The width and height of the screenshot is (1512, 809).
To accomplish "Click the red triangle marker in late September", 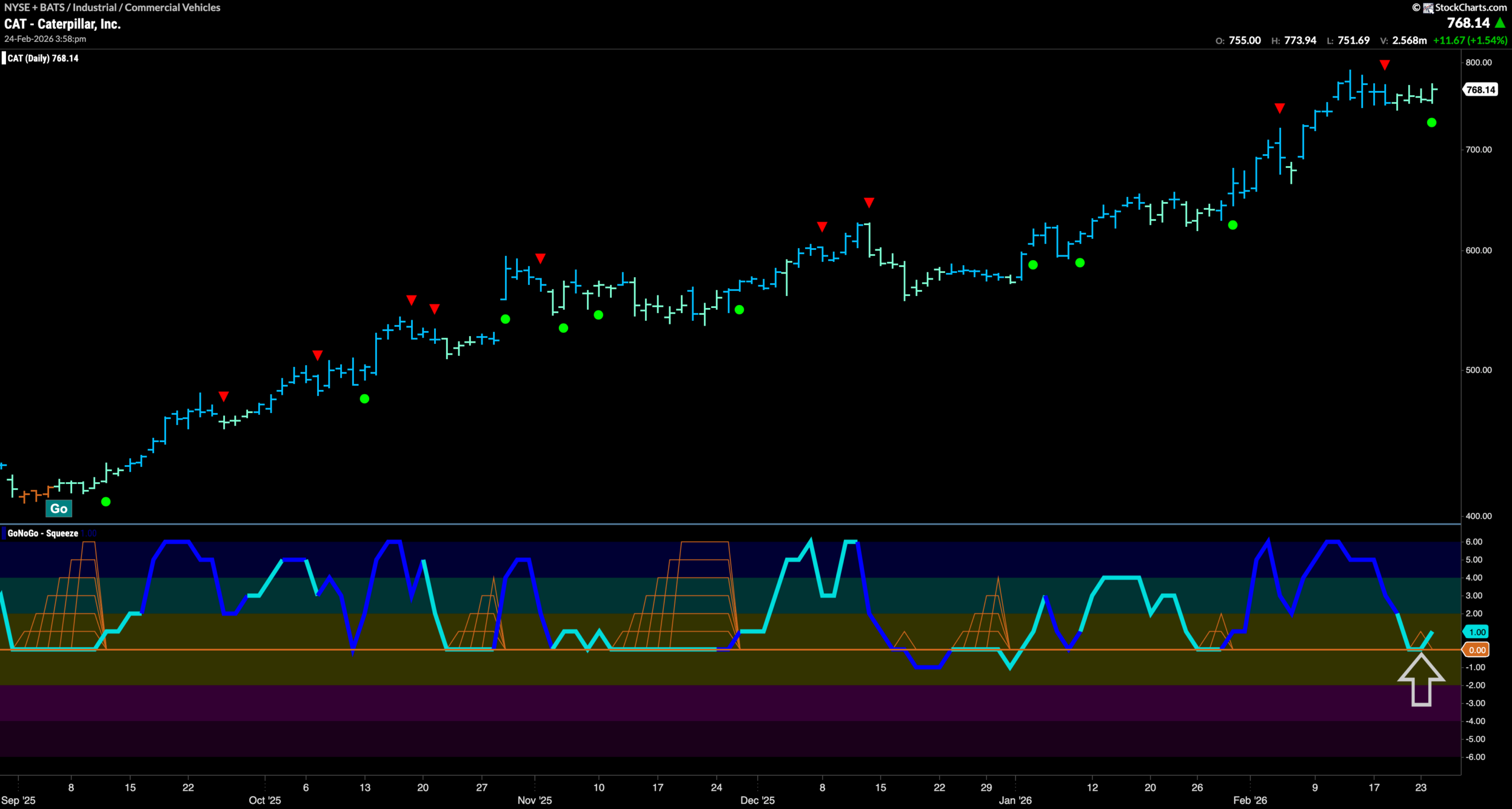I will pyautogui.click(x=223, y=396).
